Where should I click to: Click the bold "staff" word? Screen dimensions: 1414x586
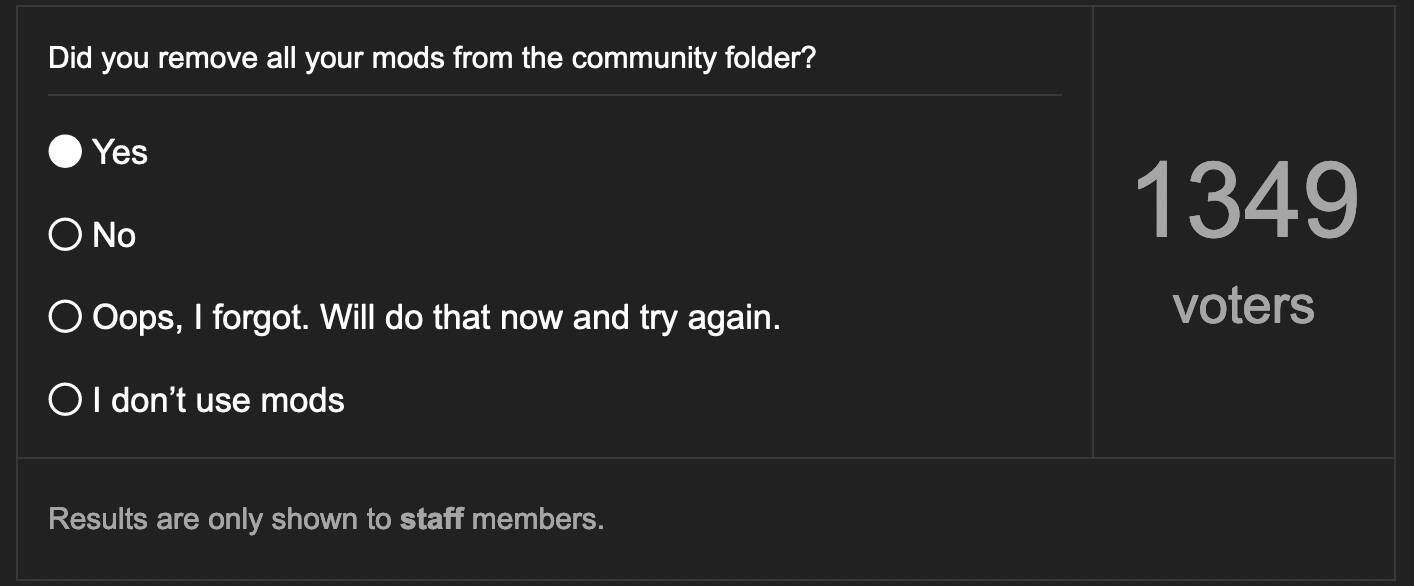click(432, 520)
